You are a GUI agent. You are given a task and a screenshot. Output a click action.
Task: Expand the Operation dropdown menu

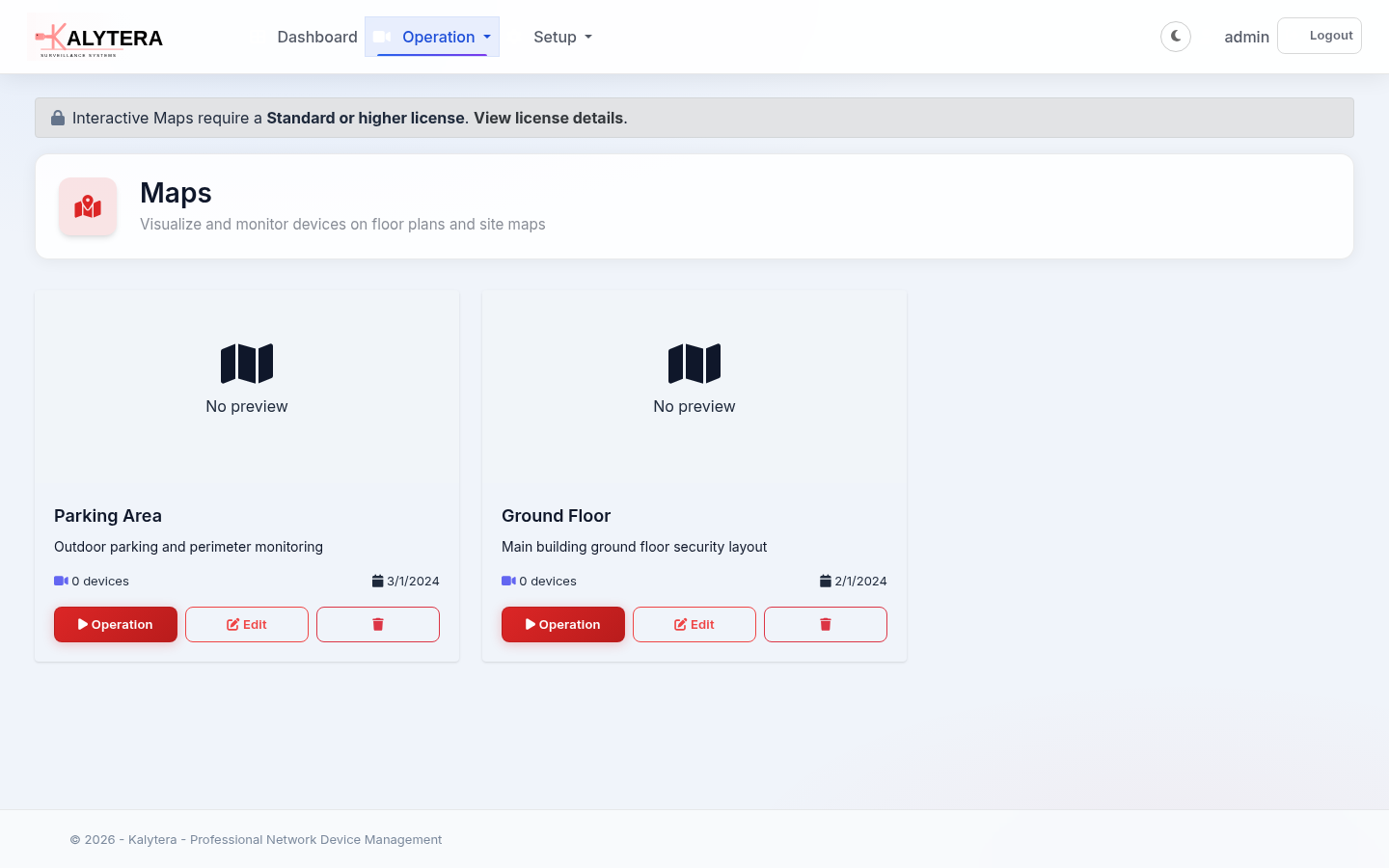[x=432, y=37]
